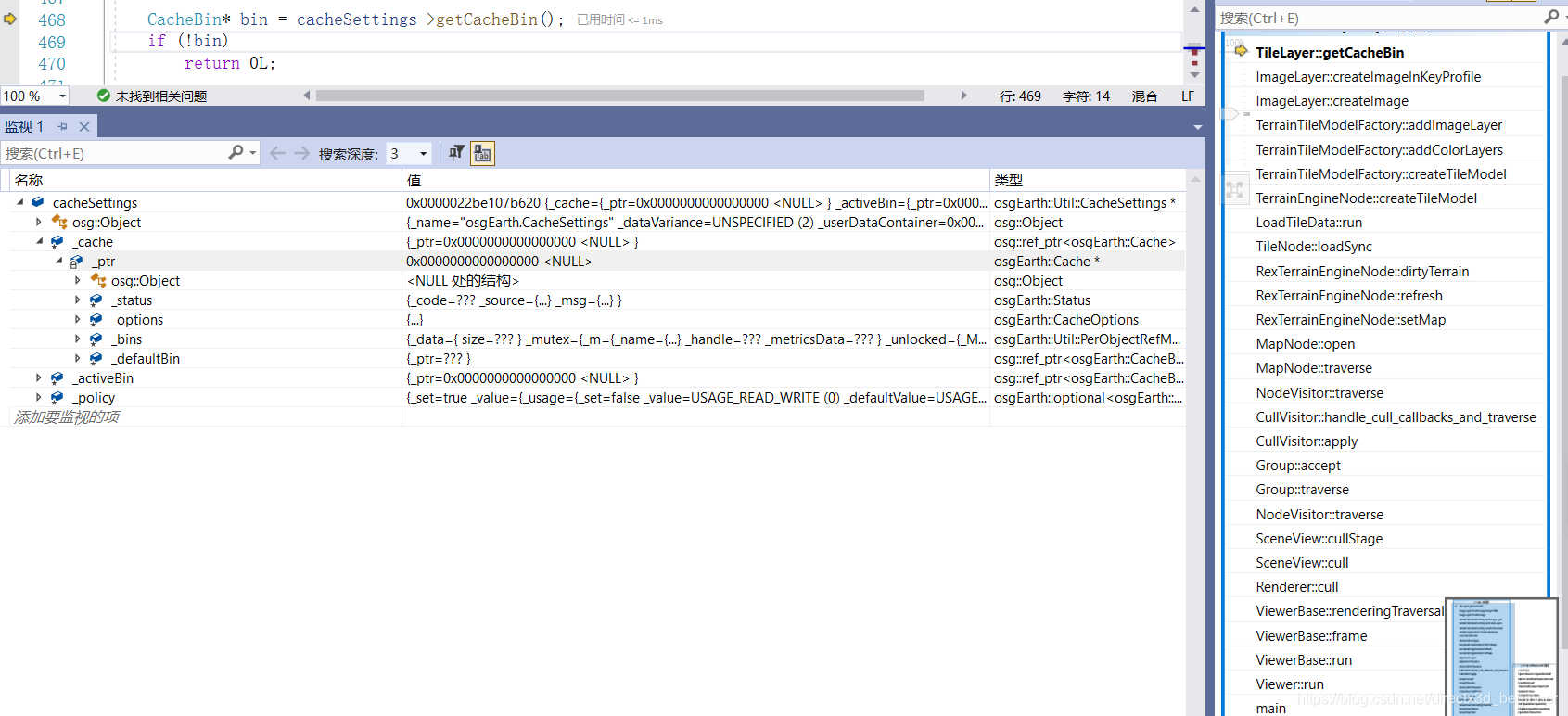Click the call stack minimap thumbnail

coord(1502,656)
